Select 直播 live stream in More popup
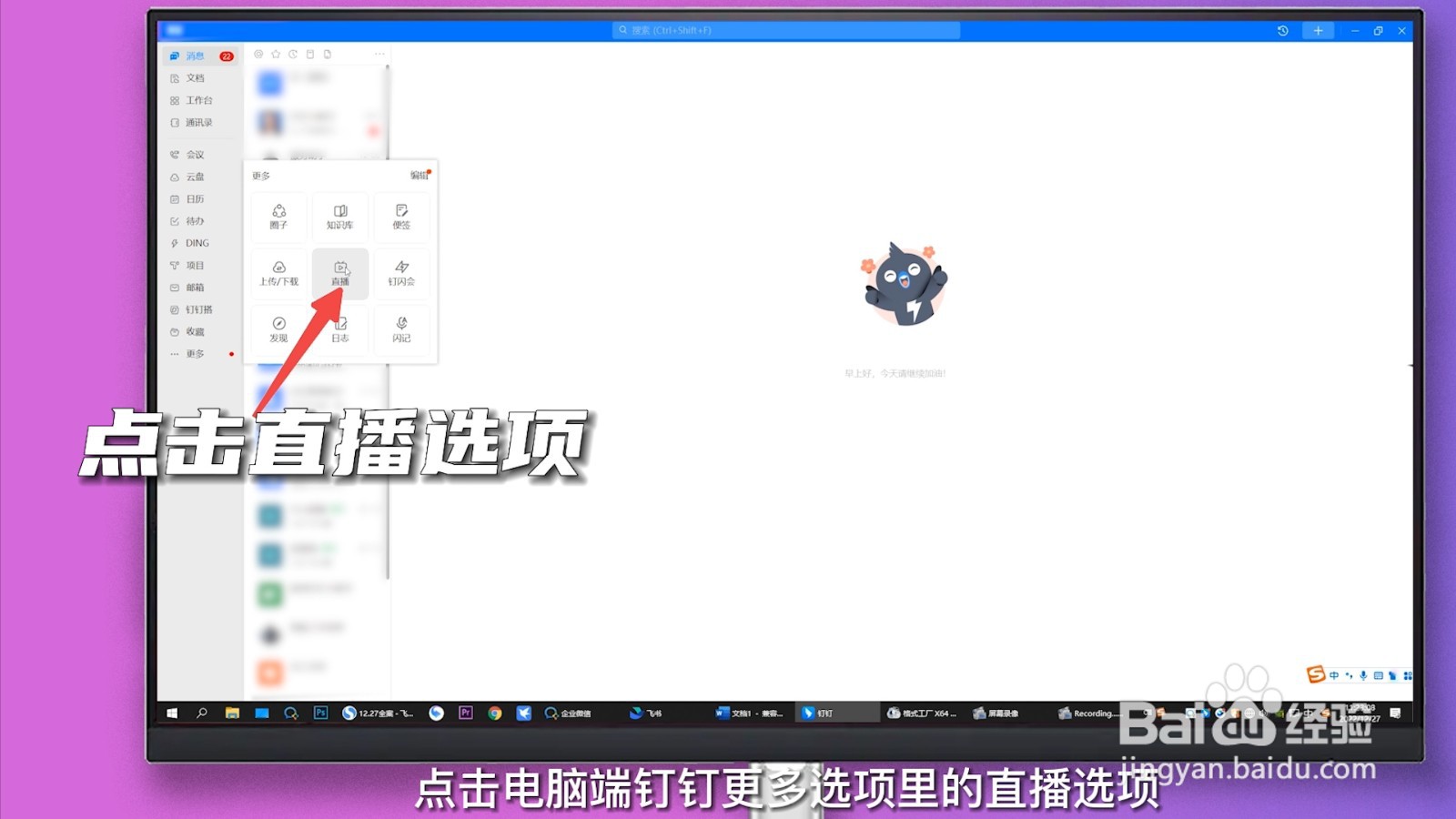Viewport: 1456px width, 819px height. (339, 273)
